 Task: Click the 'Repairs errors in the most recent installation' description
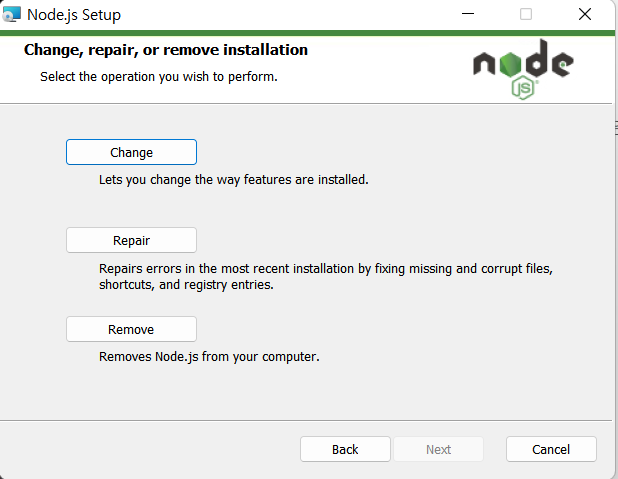coord(326,276)
